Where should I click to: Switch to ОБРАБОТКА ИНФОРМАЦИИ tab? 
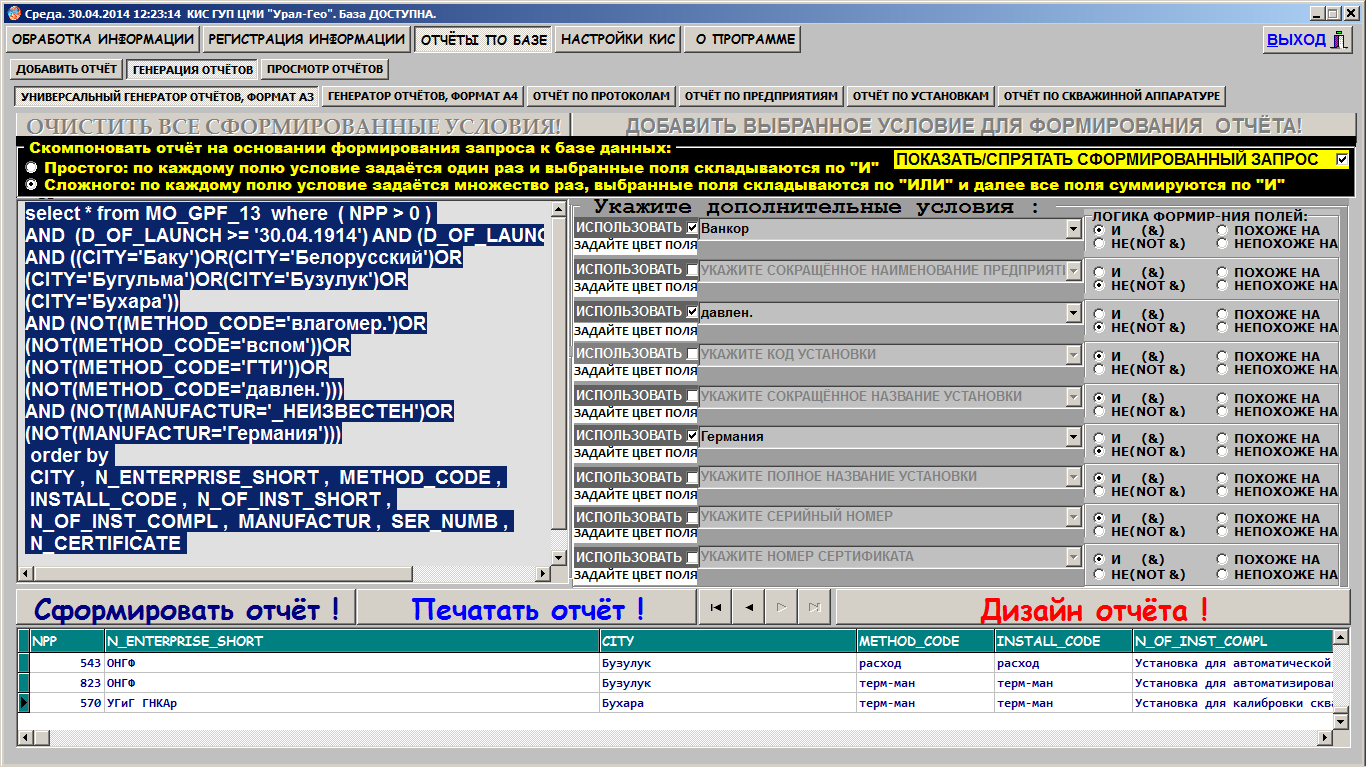pos(103,39)
